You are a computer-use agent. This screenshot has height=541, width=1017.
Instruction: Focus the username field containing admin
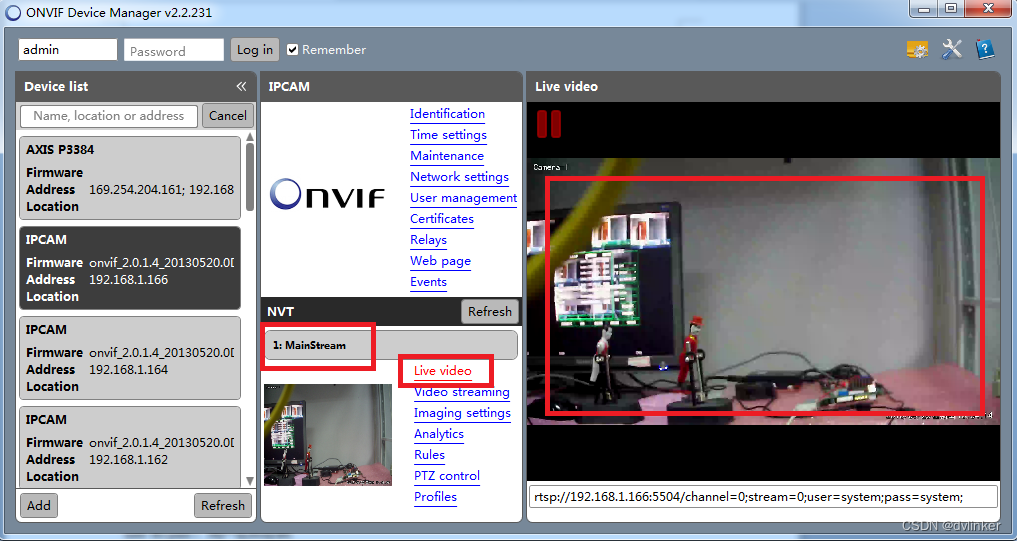(68, 50)
